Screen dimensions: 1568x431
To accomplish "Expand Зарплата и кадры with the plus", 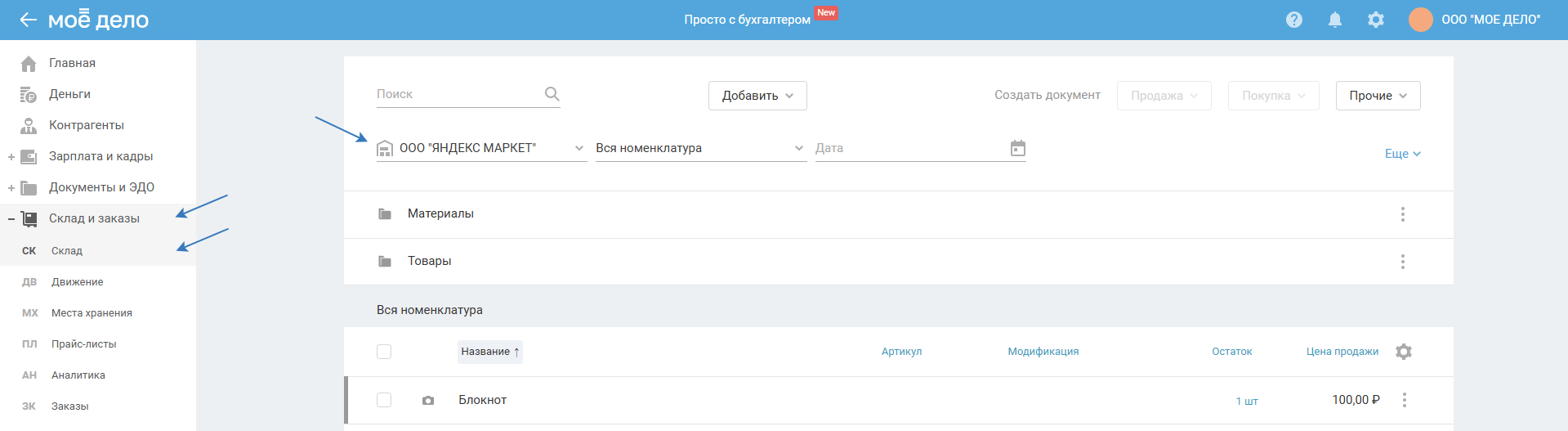I will coord(11,157).
